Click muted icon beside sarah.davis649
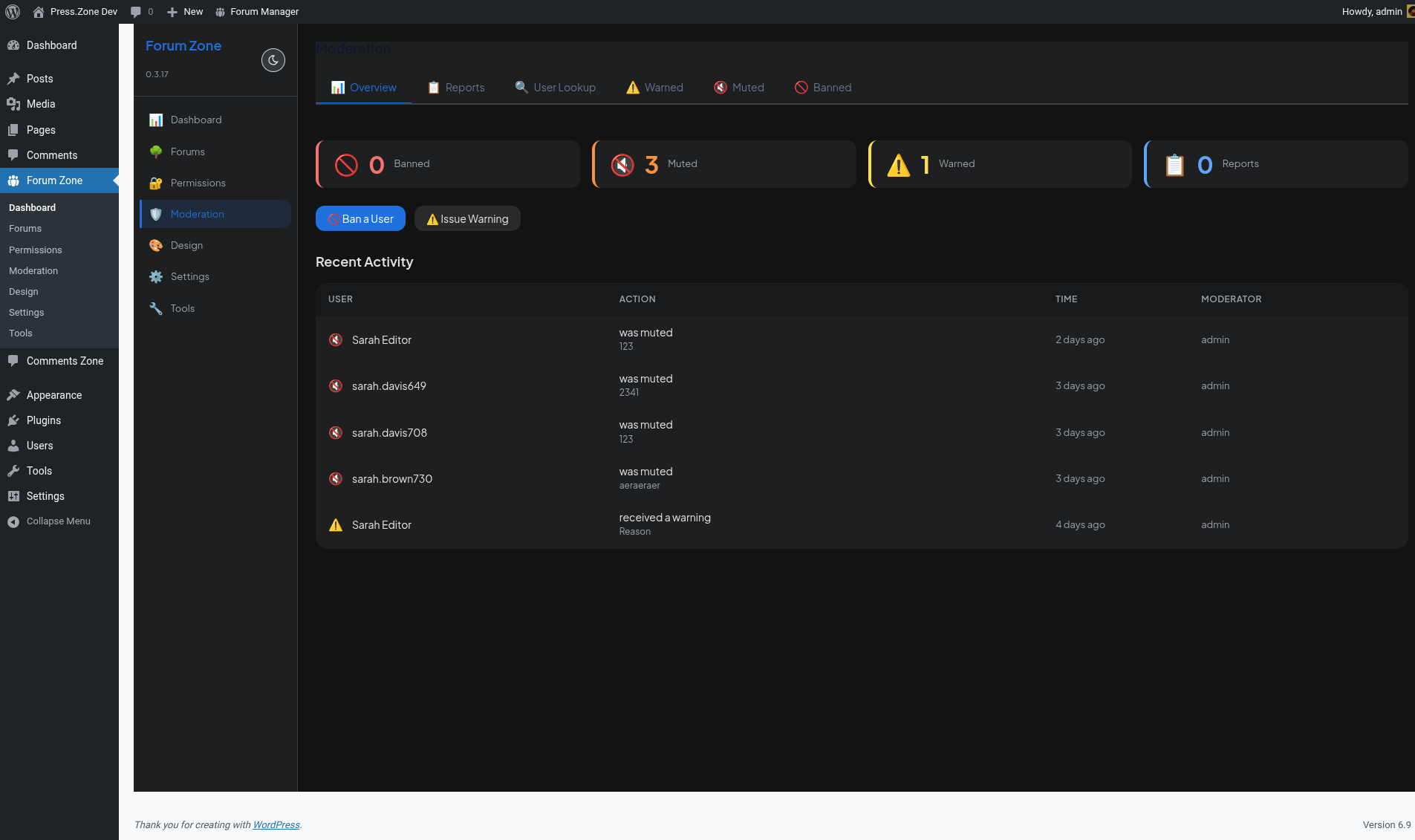This screenshot has width=1415, height=840. coord(336,386)
